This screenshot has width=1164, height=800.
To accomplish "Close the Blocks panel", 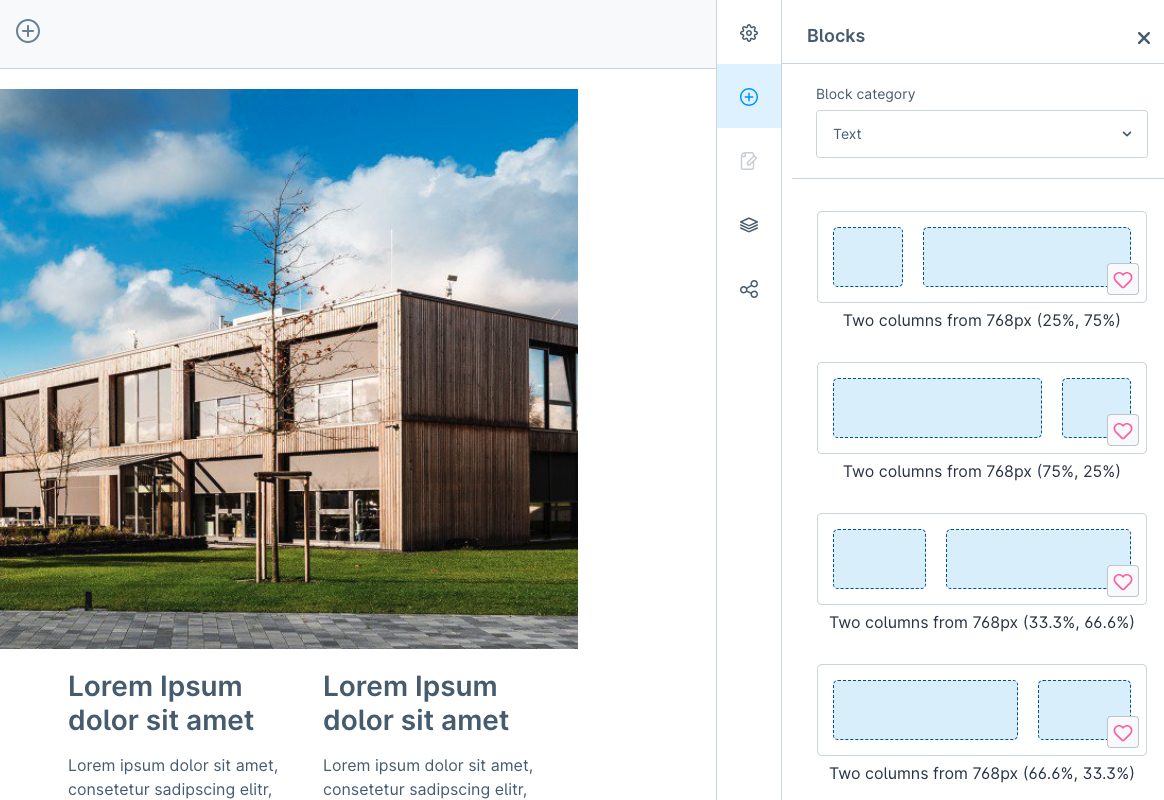I will (1143, 38).
